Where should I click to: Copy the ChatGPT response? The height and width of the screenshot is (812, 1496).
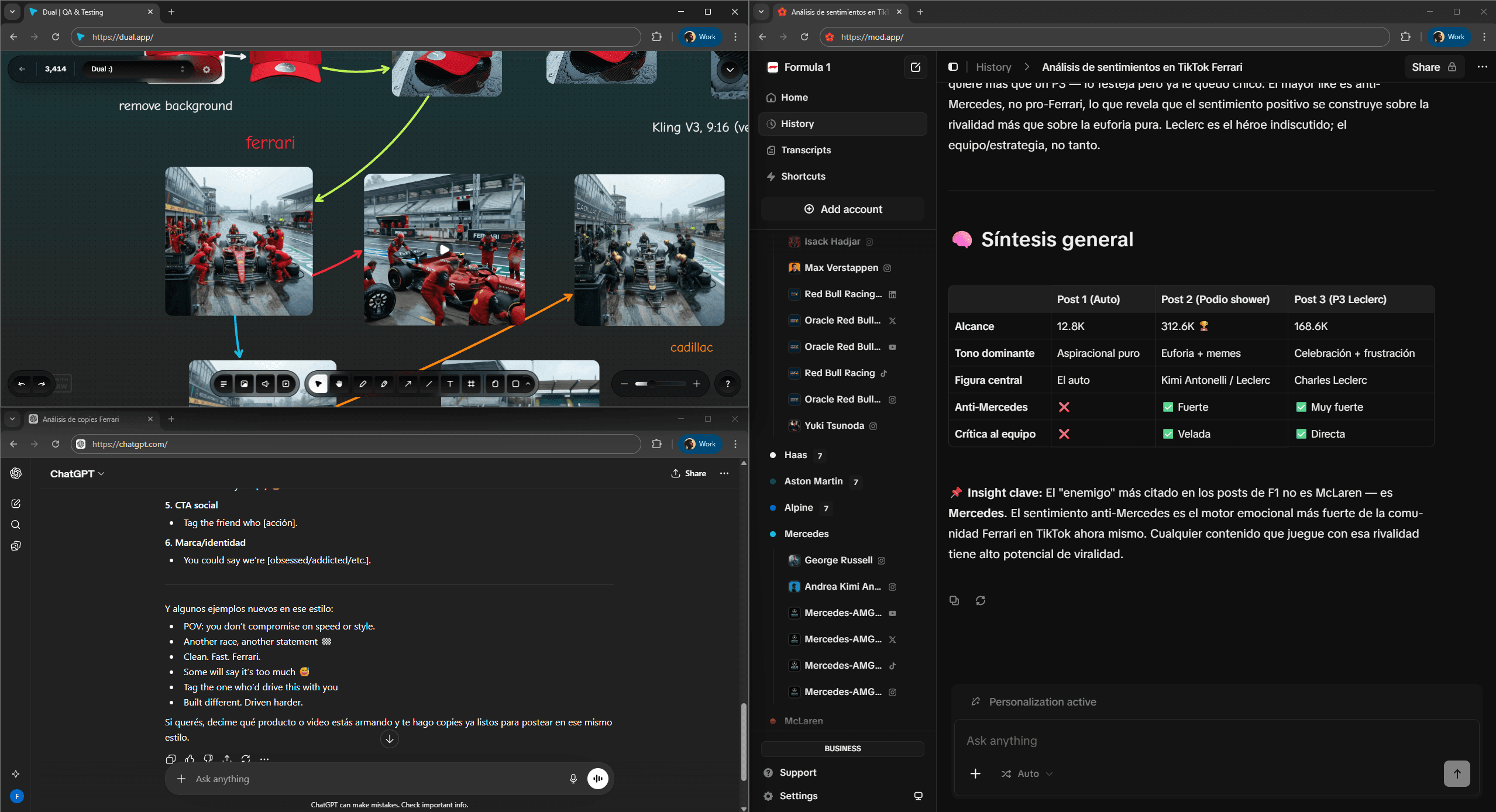[171, 759]
